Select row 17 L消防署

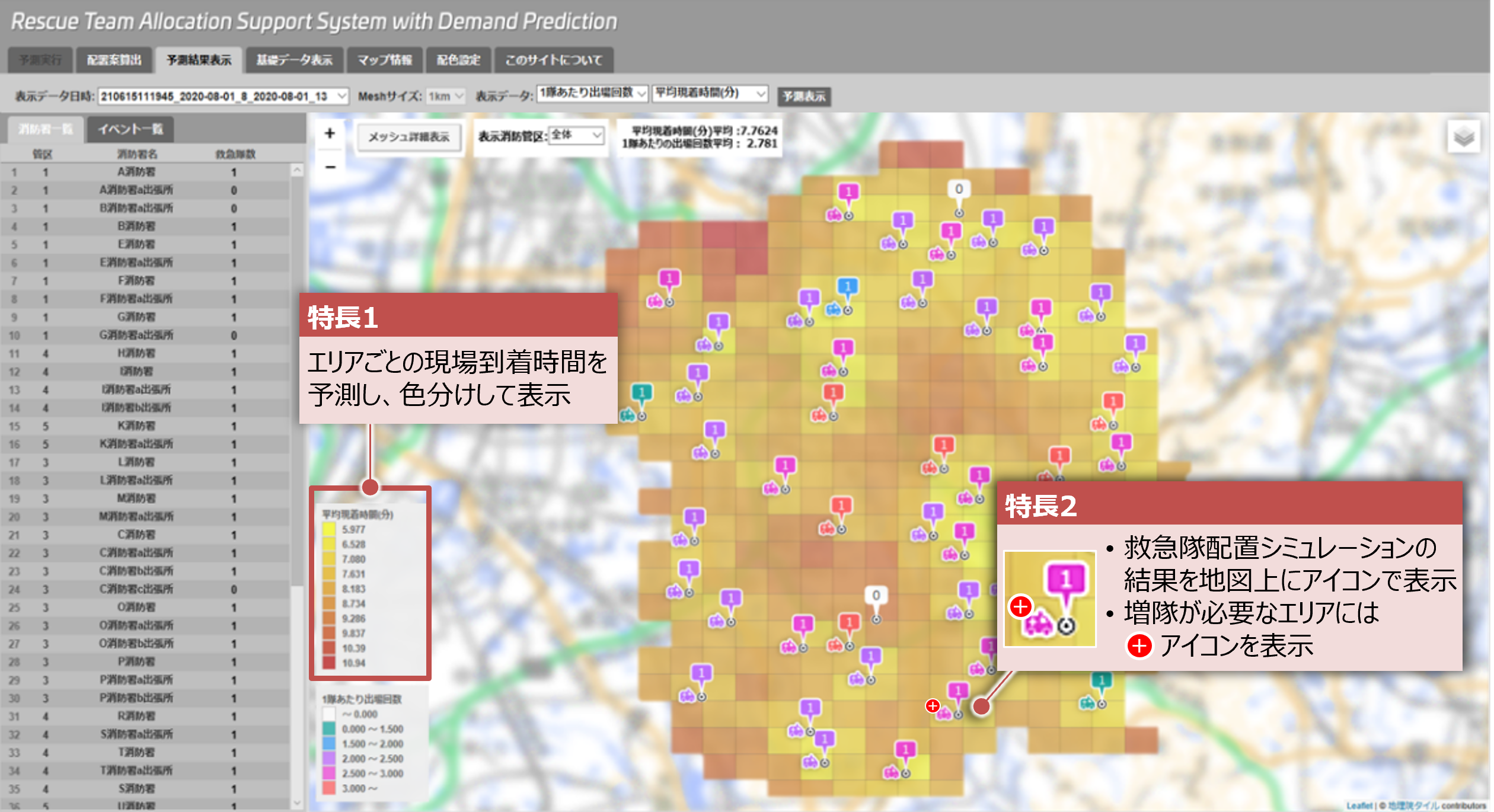coord(146,462)
